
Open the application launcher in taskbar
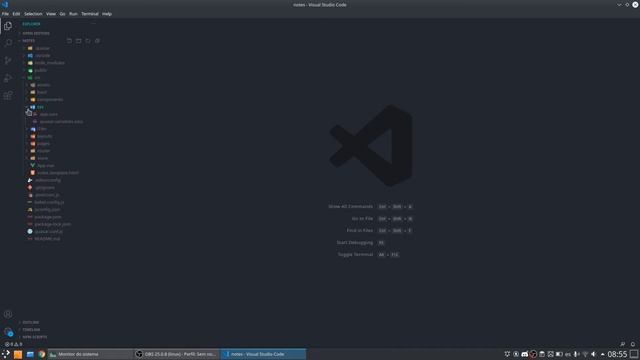pyautogui.click(x=6, y=354)
